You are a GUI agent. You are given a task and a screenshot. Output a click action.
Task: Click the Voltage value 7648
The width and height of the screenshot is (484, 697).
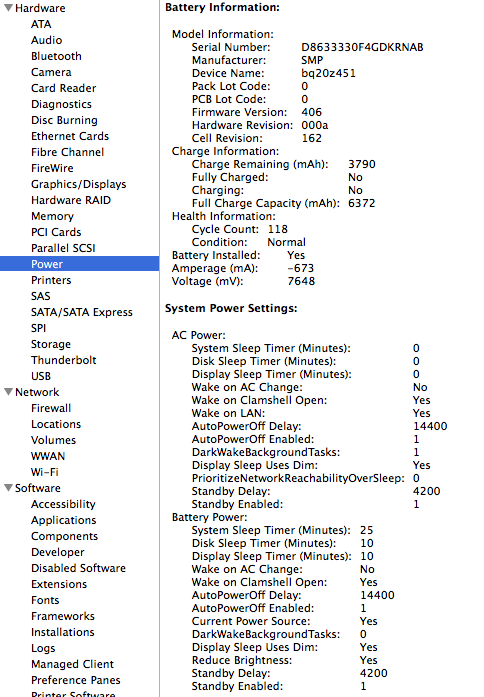click(301, 281)
